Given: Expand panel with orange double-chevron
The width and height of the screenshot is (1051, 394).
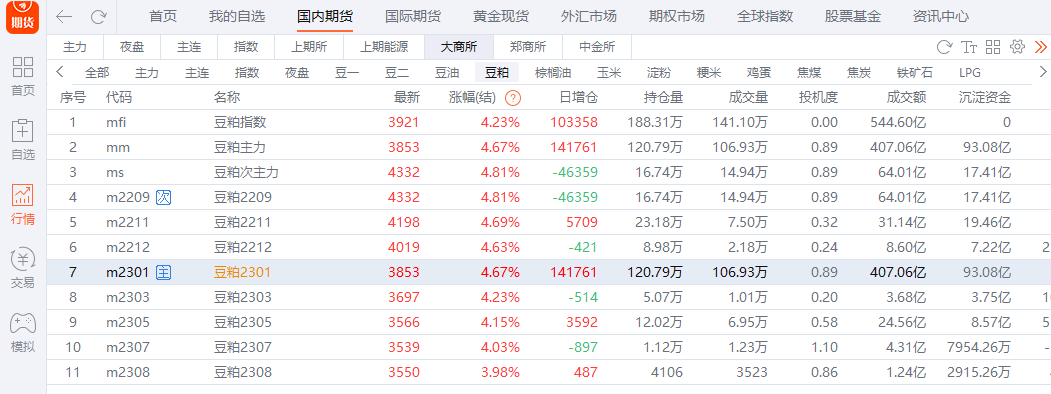Looking at the screenshot, I should tap(1041, 47).
